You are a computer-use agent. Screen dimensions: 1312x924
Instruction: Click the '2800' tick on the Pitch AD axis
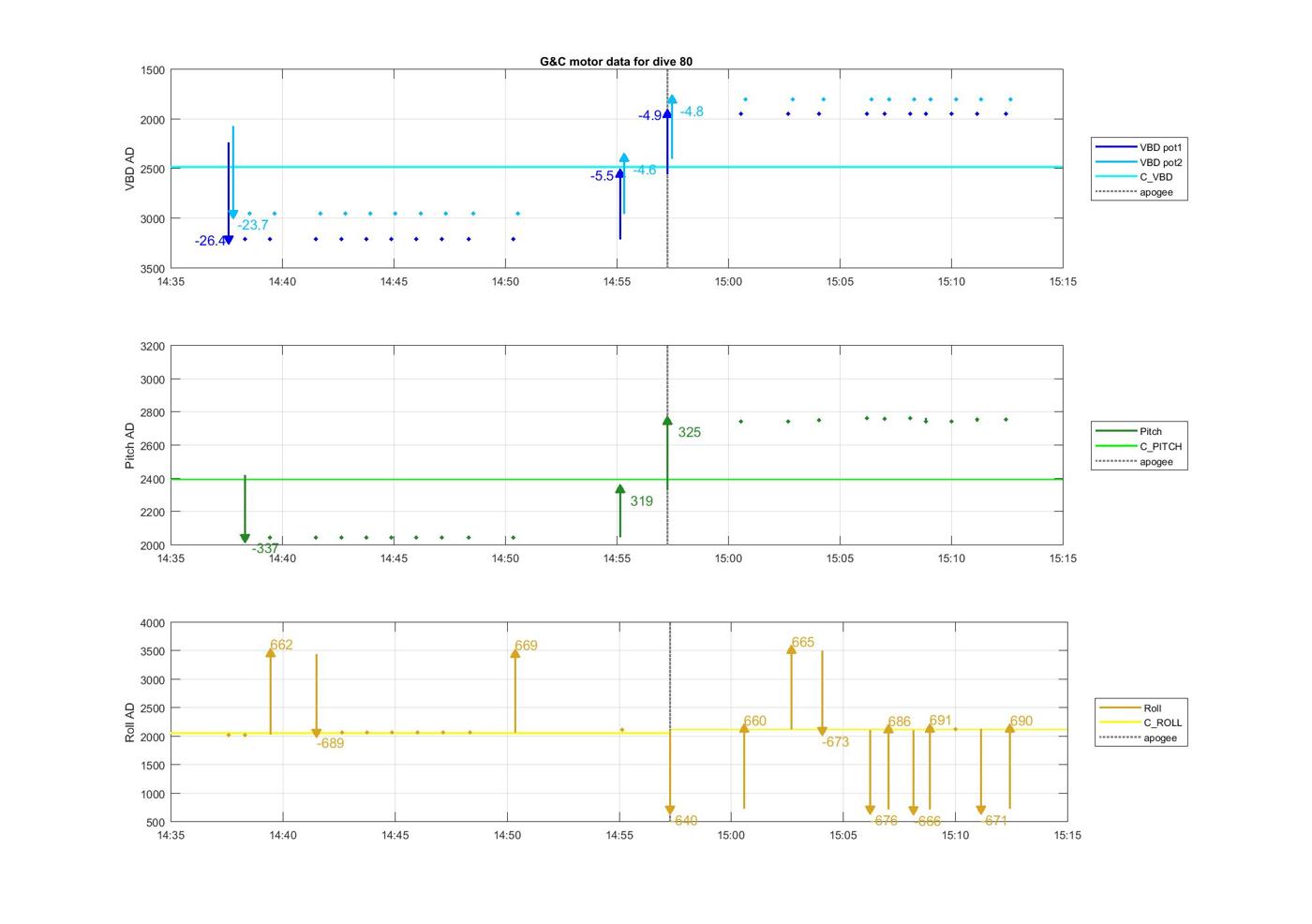[x=152, y=413]
